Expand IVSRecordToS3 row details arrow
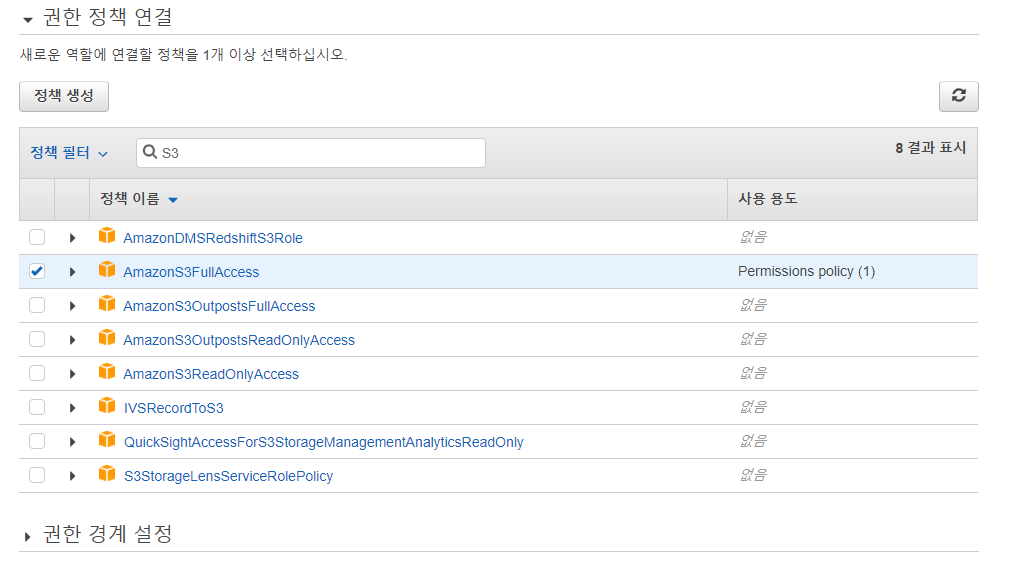 pyautogui.click(x=72, y=409)
